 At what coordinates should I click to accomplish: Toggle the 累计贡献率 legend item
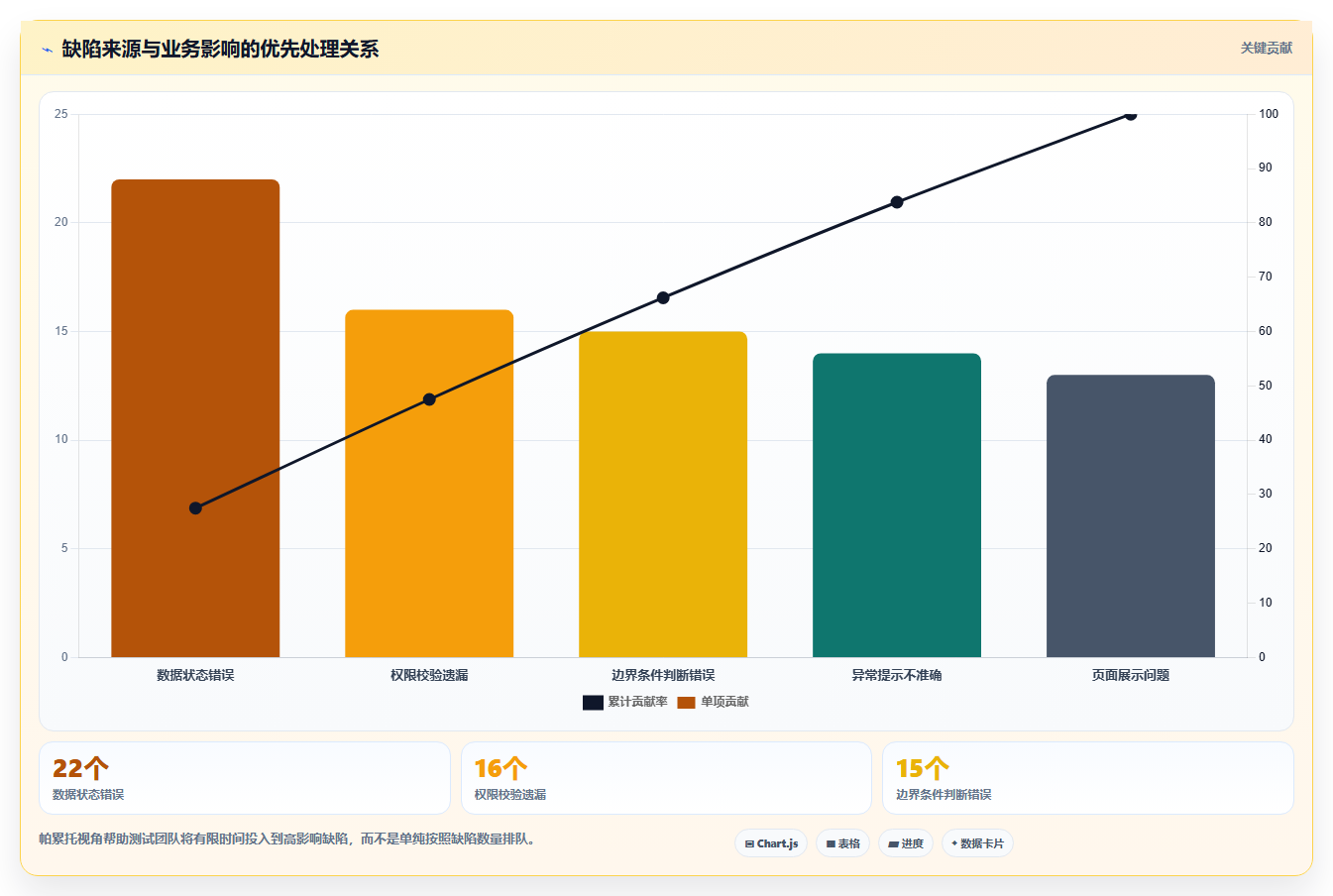[625, 702]
